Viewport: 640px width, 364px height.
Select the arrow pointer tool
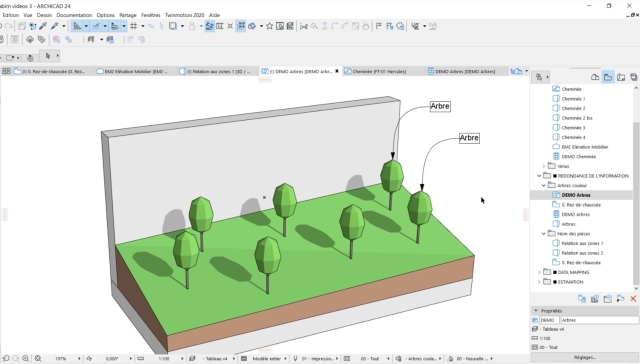tap(48, 56)
